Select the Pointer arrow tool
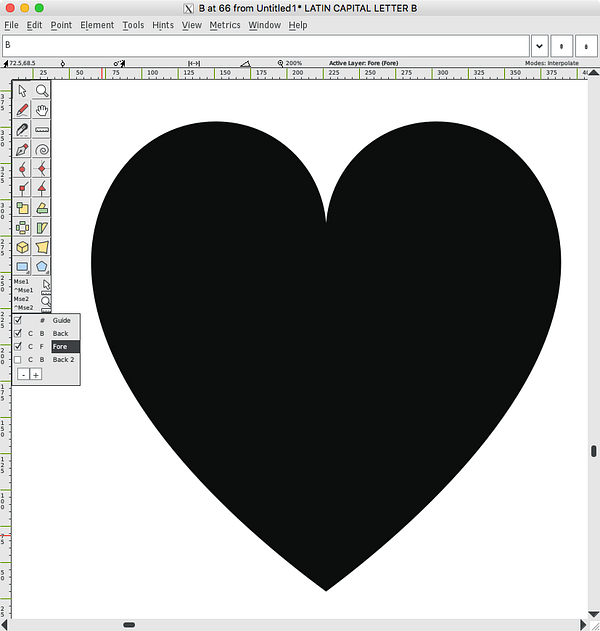The width and height of the screenshot is (600, 631). 22,91
